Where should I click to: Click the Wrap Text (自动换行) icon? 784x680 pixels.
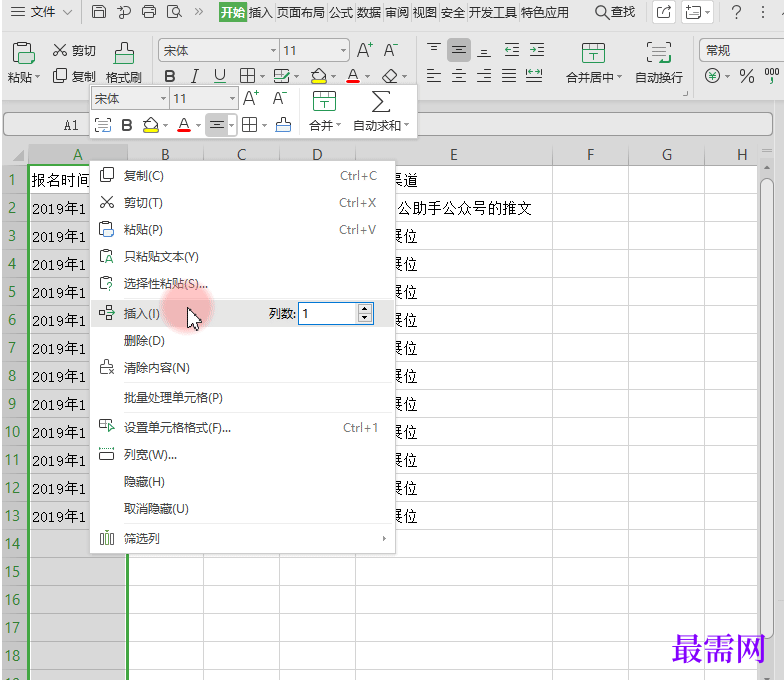click(658, 54)
